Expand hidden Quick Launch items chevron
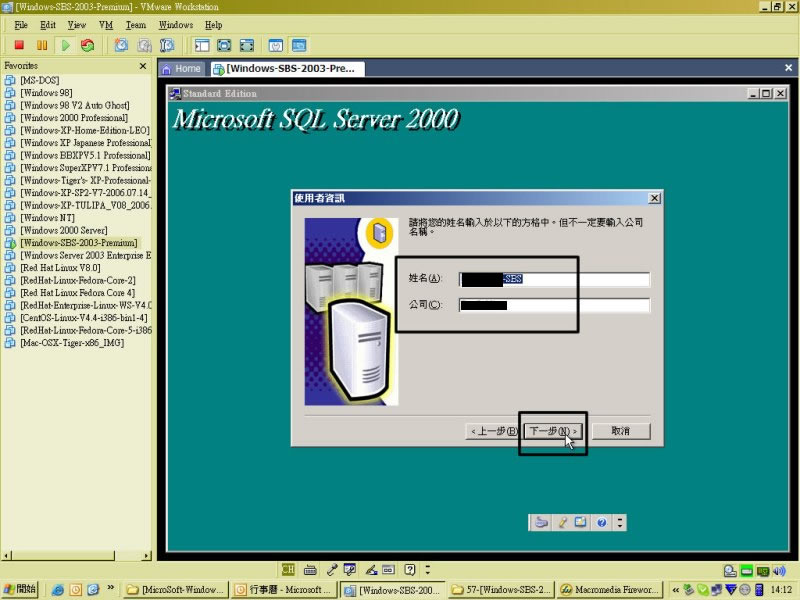800x600 pixels. point(110,587)
